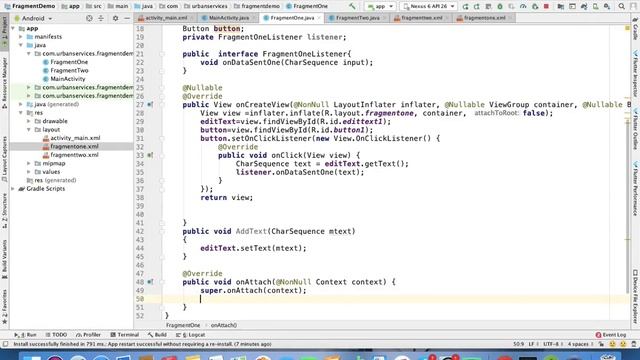
Task: Expand Gradle Scripts node
Action: click(x=13, y=189)
